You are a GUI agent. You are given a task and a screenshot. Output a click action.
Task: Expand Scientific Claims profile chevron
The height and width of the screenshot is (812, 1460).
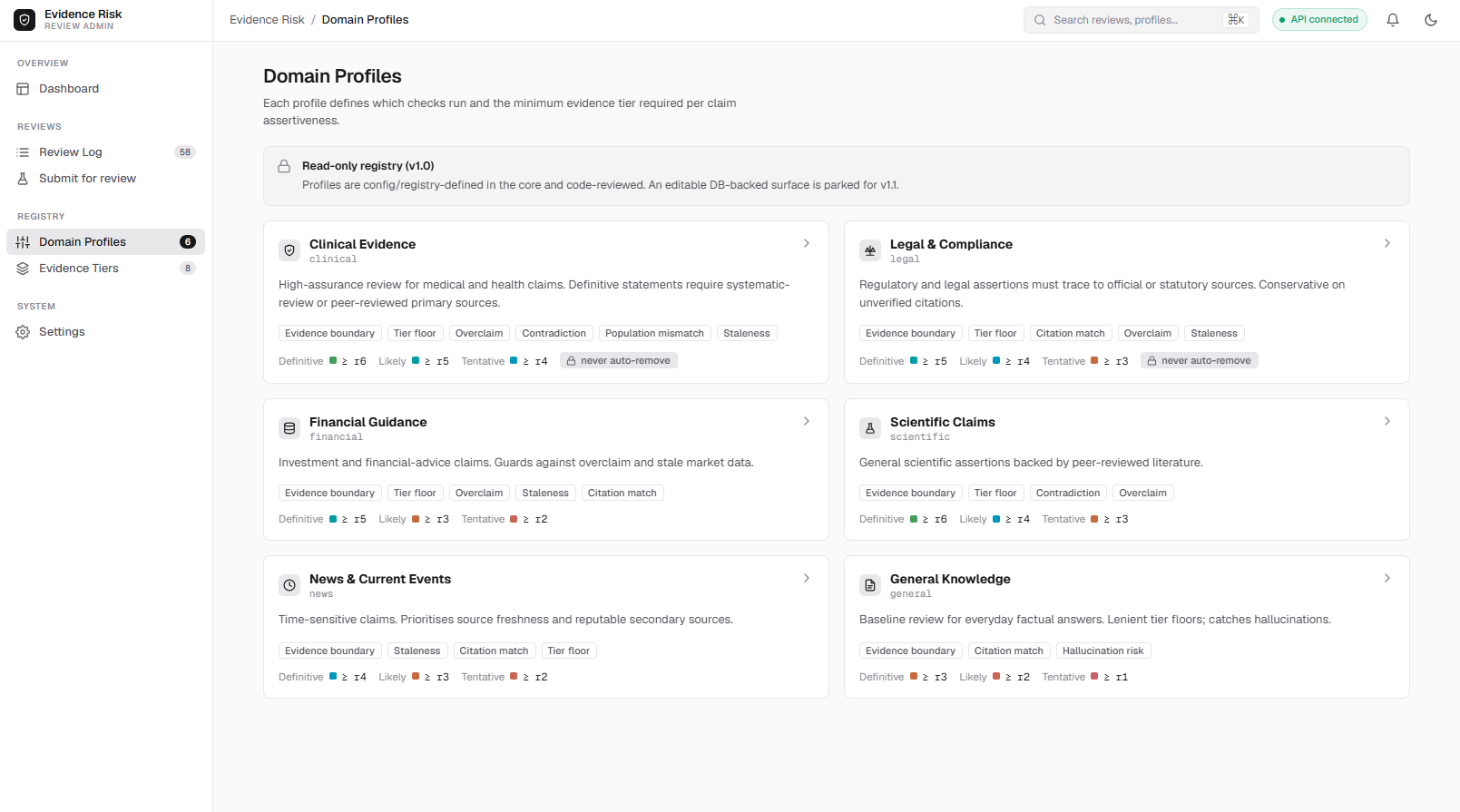tap(1387, 421)
